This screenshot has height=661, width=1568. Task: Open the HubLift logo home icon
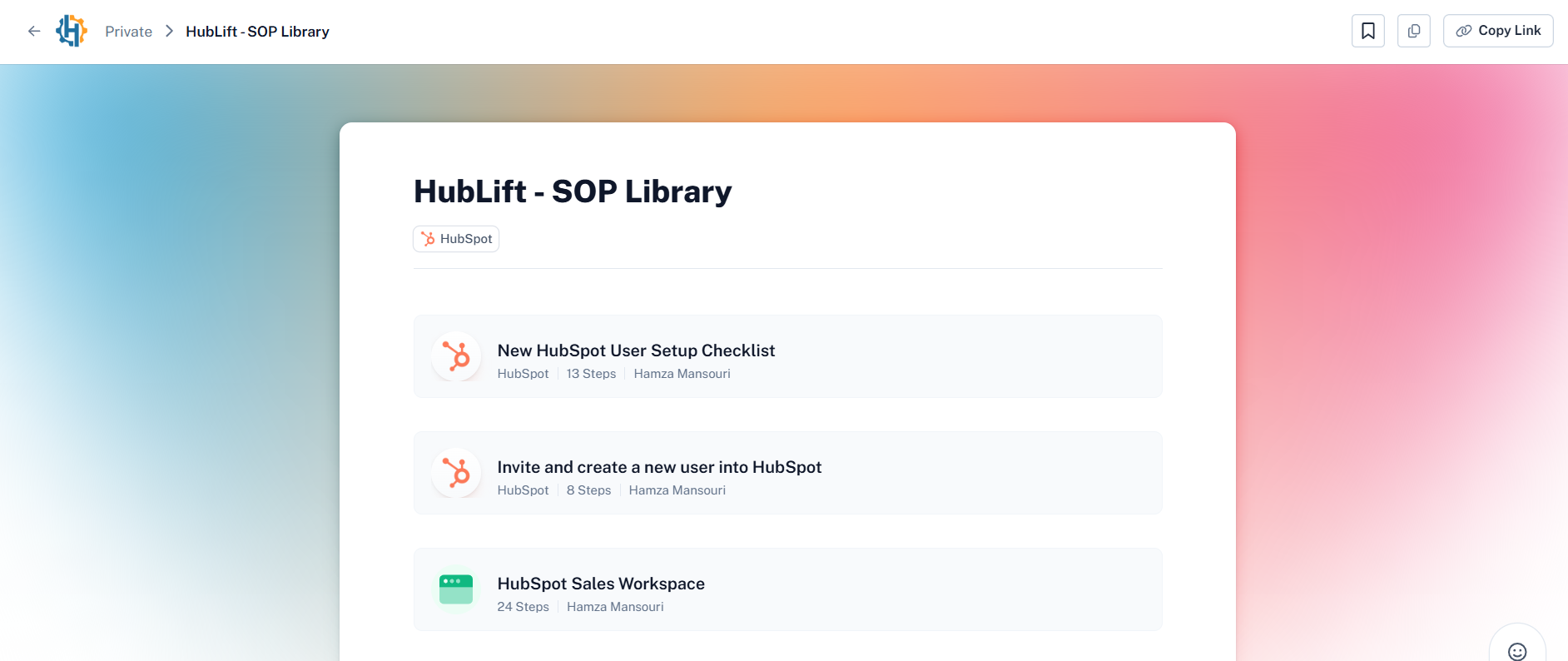(x=72, y=31)
